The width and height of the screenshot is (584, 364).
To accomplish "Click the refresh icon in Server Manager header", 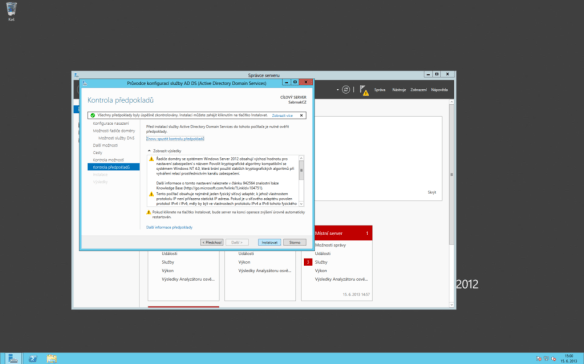I will [x=346, y=89].
